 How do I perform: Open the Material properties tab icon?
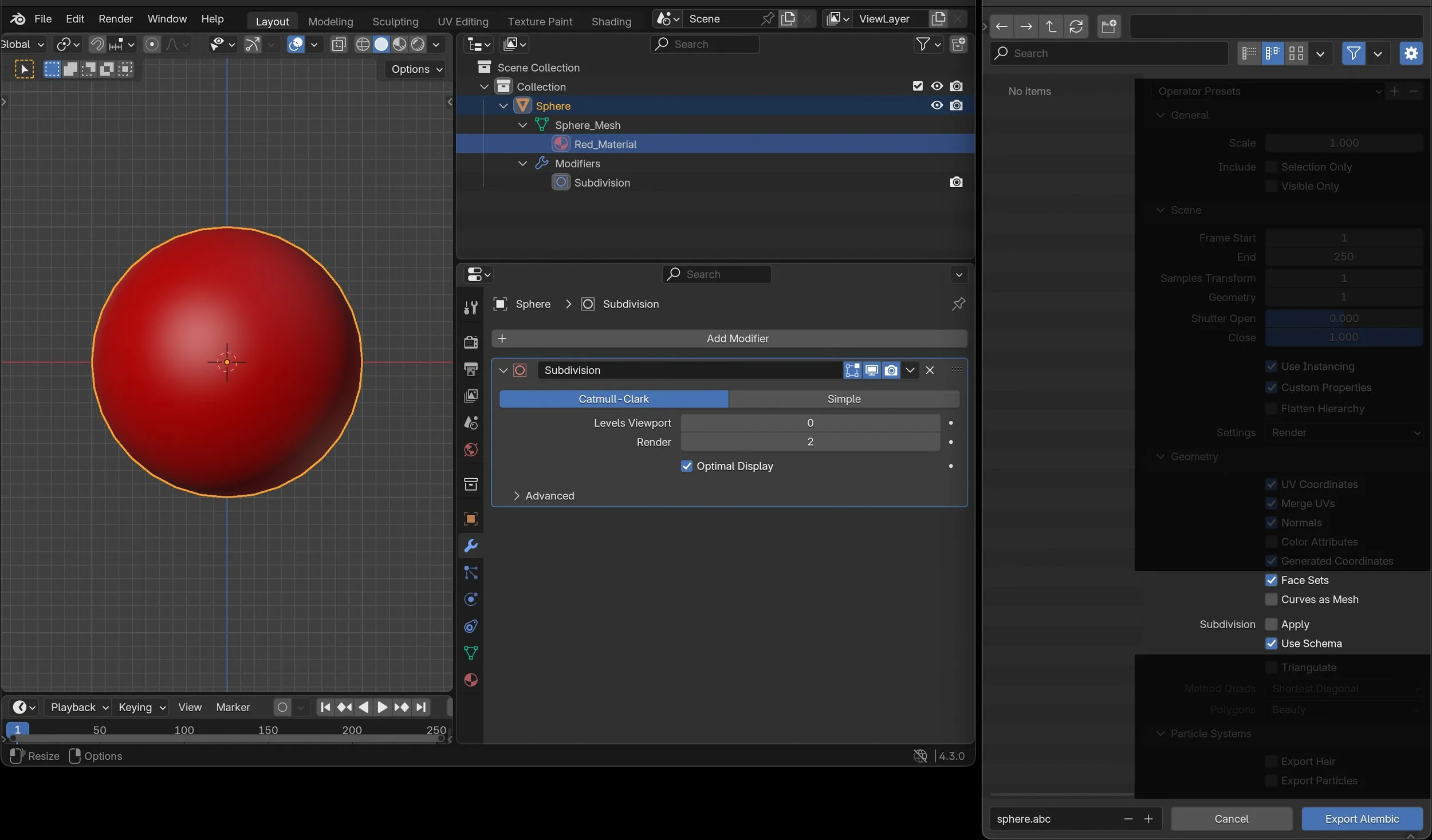click(x=471, y=680)
